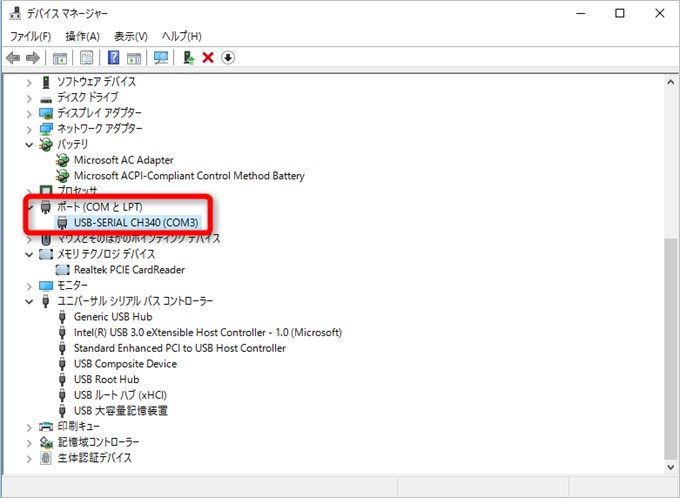Expand the ディスプレイ アダプター node
Image resolution: width=680 pixels, height=498 pixels.
pos(29,113)
